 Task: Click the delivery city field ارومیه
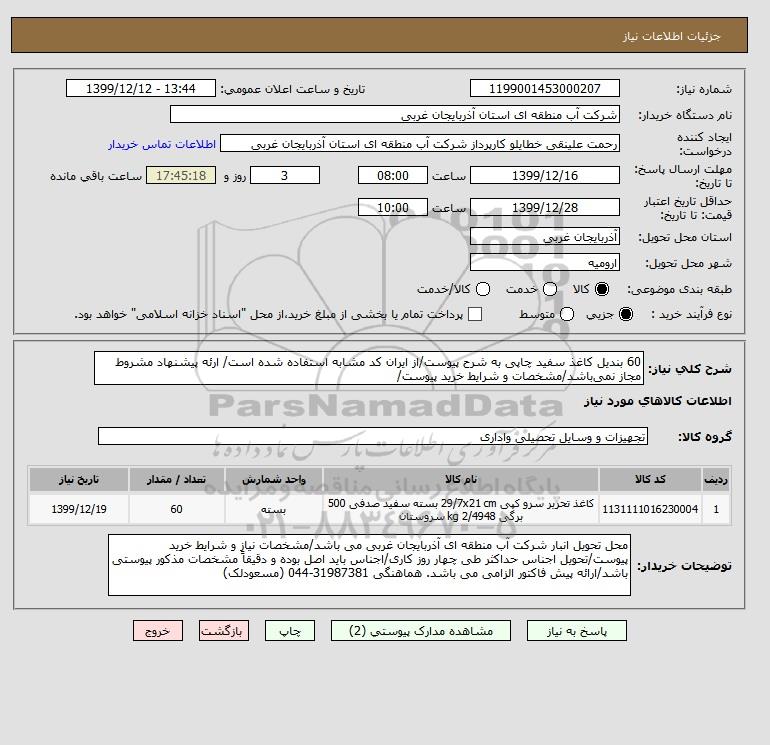pos(545,263)
